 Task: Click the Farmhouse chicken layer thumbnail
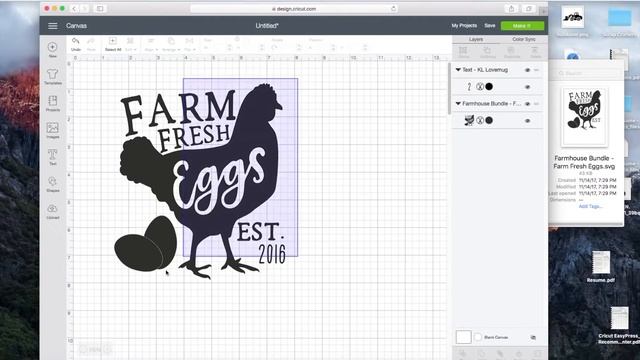[469, 120]
